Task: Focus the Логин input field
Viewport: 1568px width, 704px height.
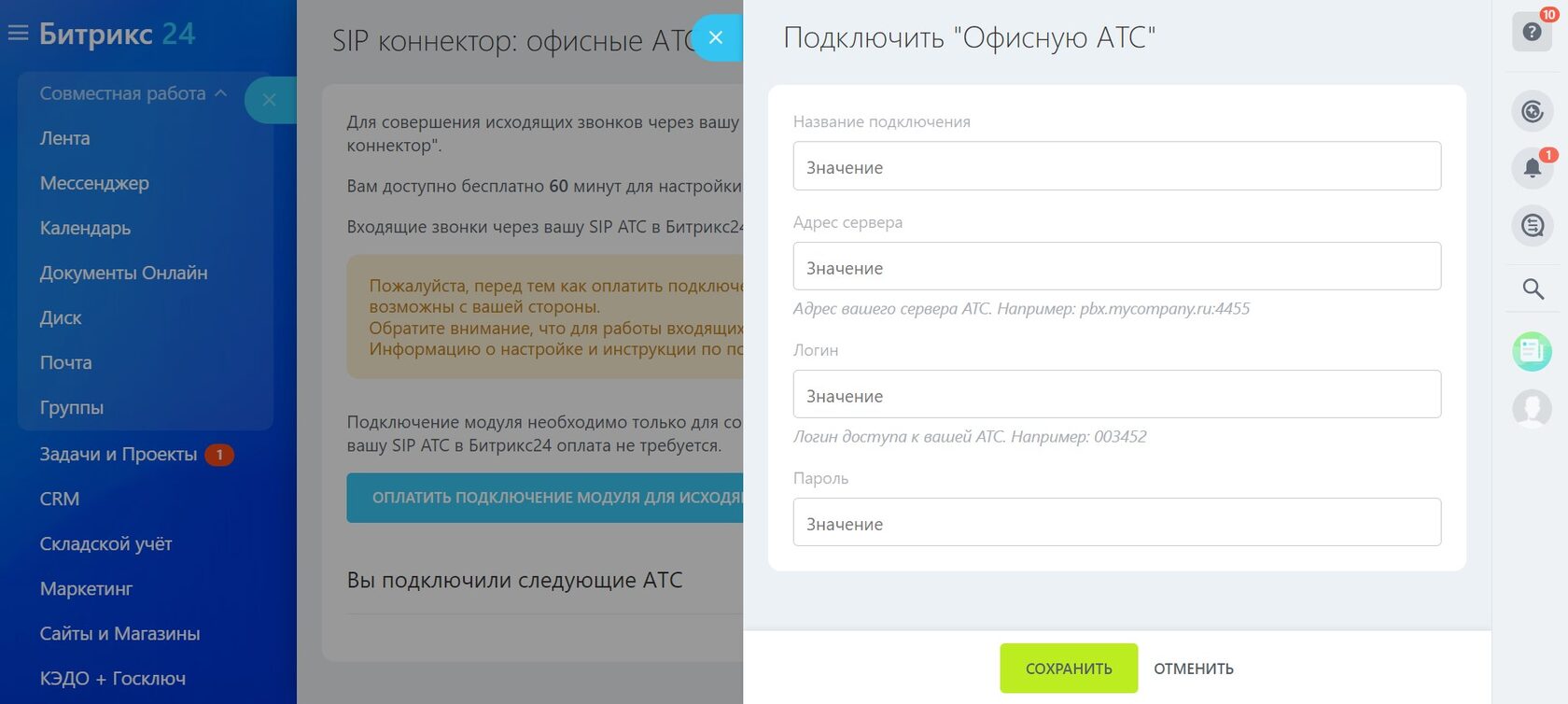Action: click(1116, 394)
